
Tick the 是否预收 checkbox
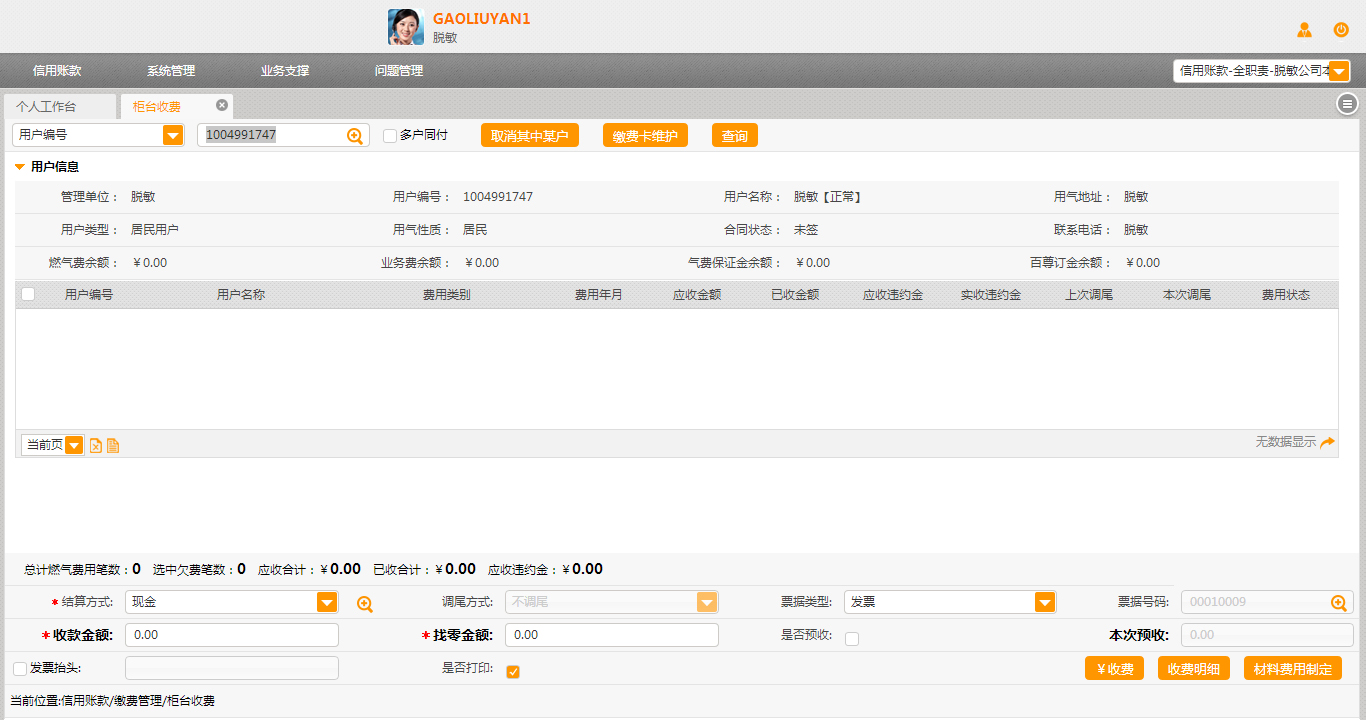pos(852,639)
